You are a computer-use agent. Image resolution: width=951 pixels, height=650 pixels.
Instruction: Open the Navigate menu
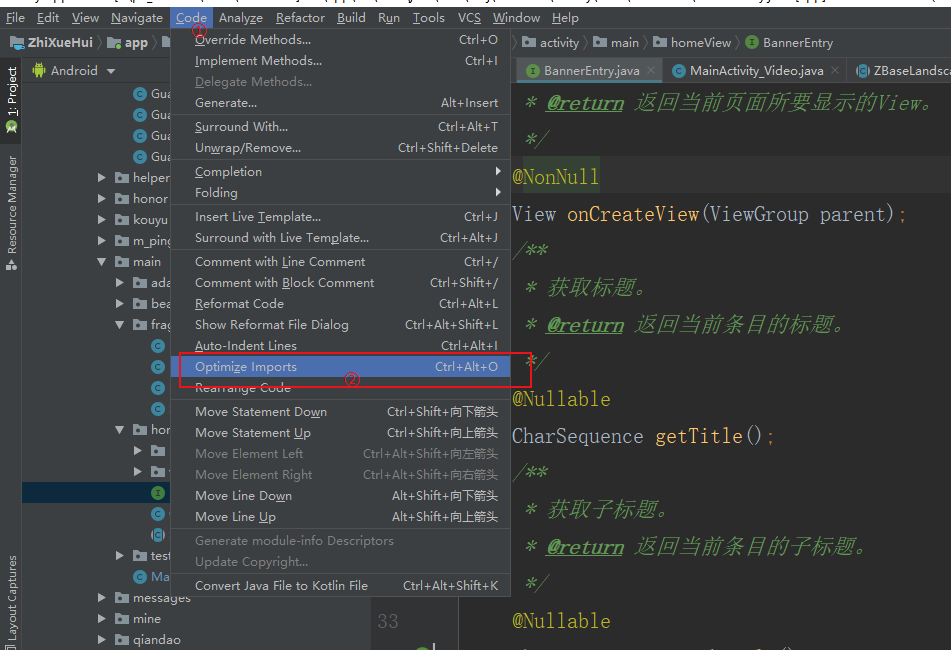point(137,18)
